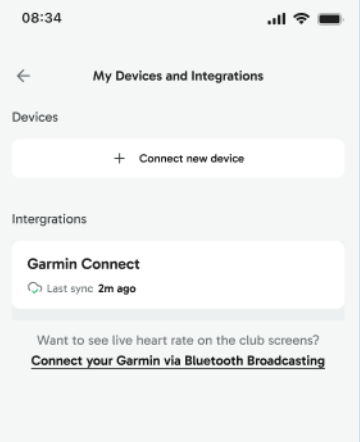The height and width of the screenshot is (442, 360).
Task: Tap the live heart rate question text
Action: pos(178,340)
